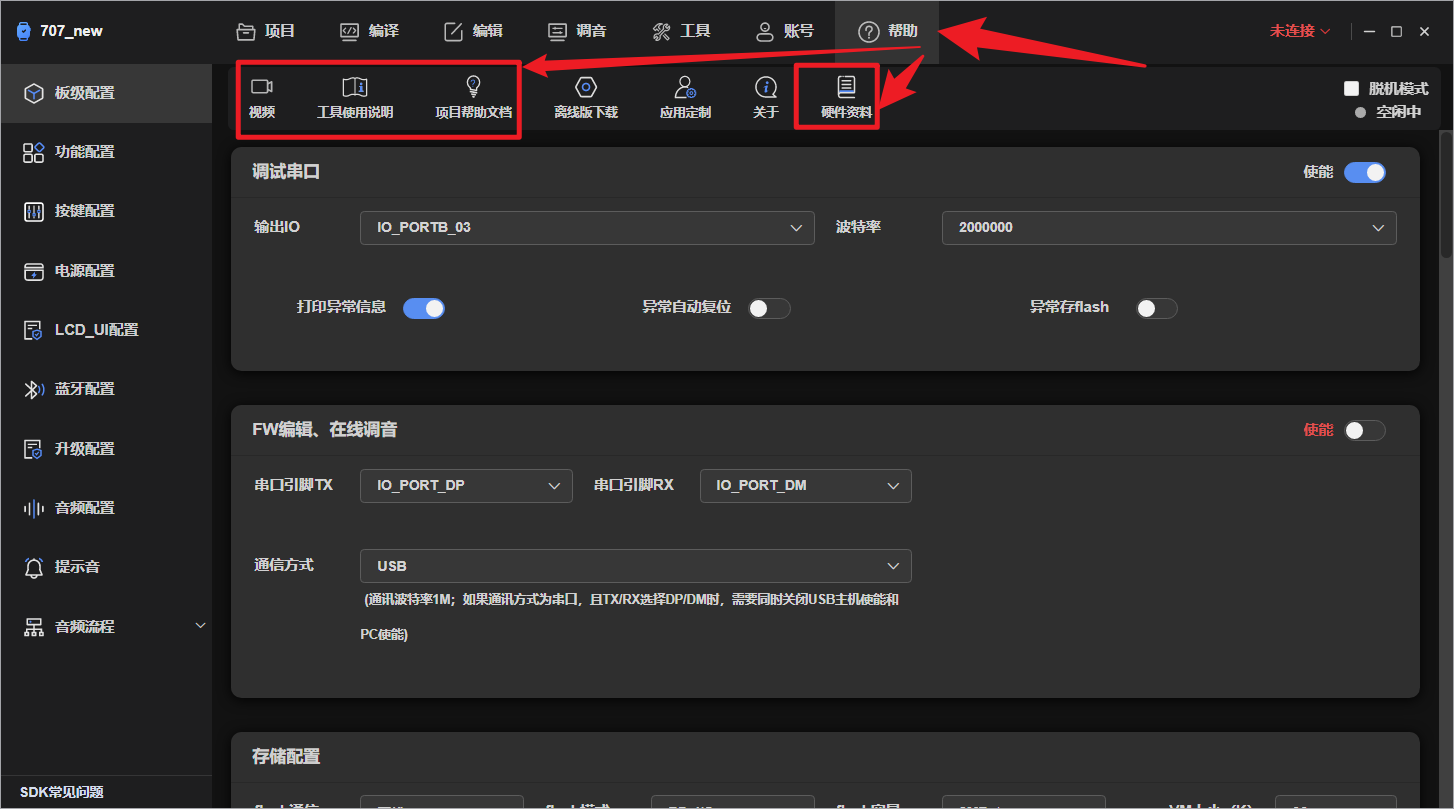Open 电源配置 power configuration

(x=106, y=271)
